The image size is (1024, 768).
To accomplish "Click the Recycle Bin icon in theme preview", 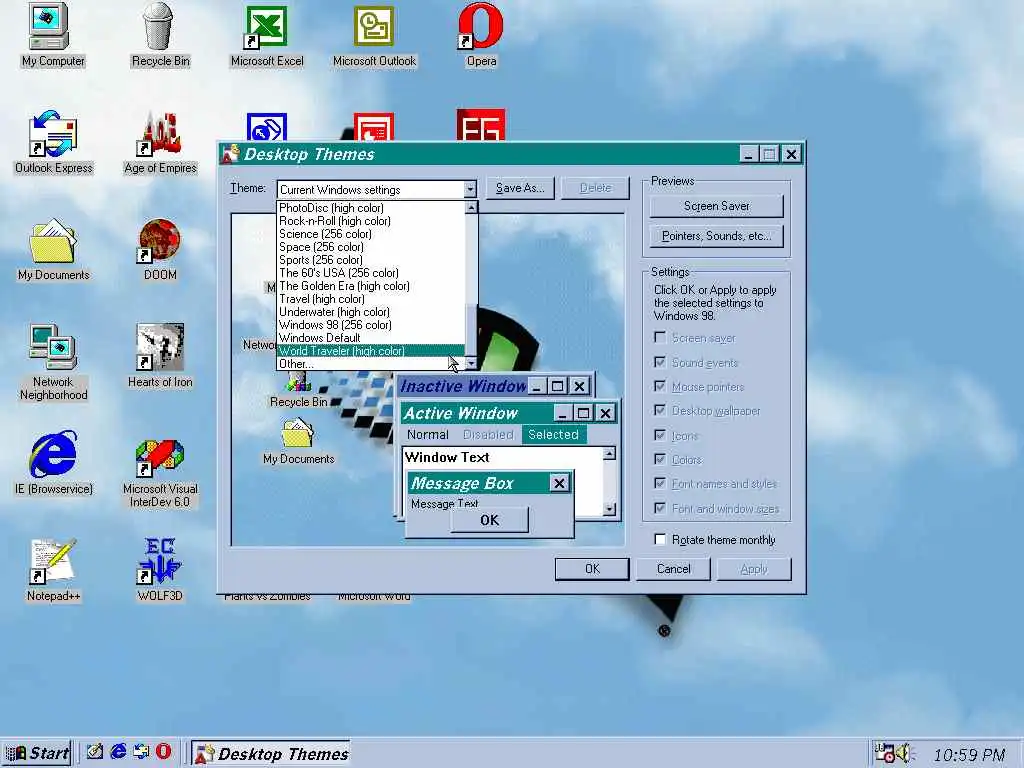I will pyautogui.click(x=298, y=391).
